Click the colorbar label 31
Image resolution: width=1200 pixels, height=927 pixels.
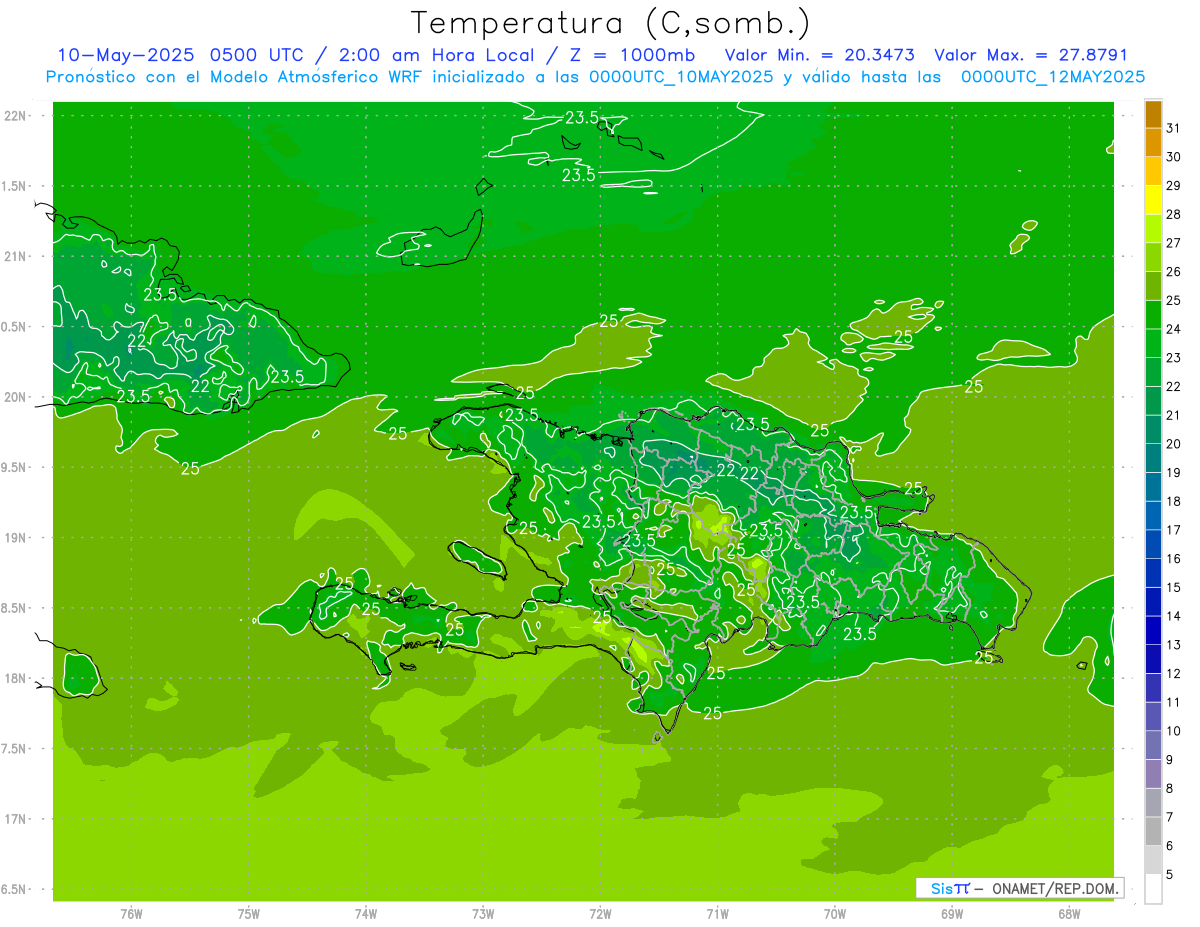point(1174,128)
